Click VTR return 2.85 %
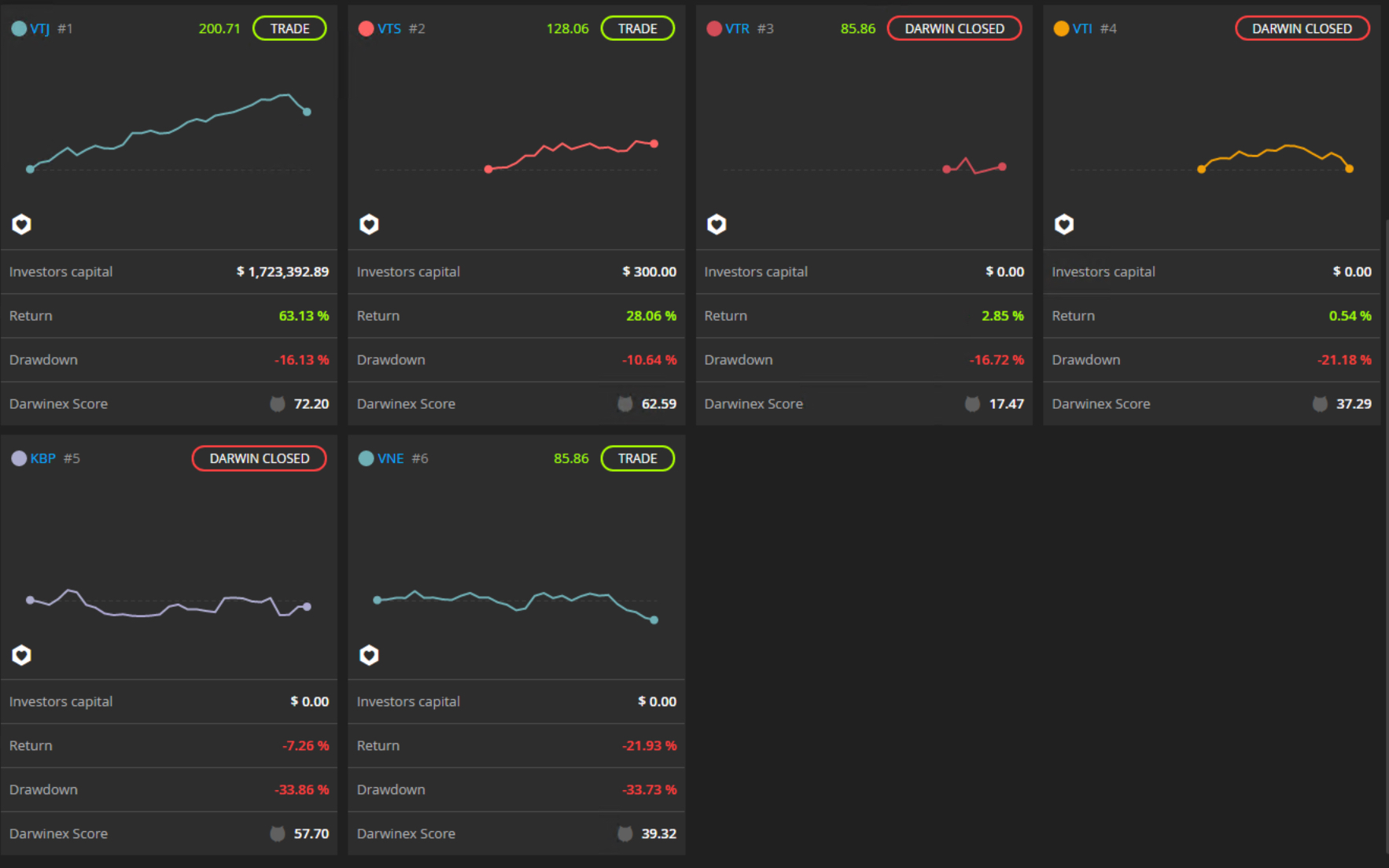 point(1003,316)
